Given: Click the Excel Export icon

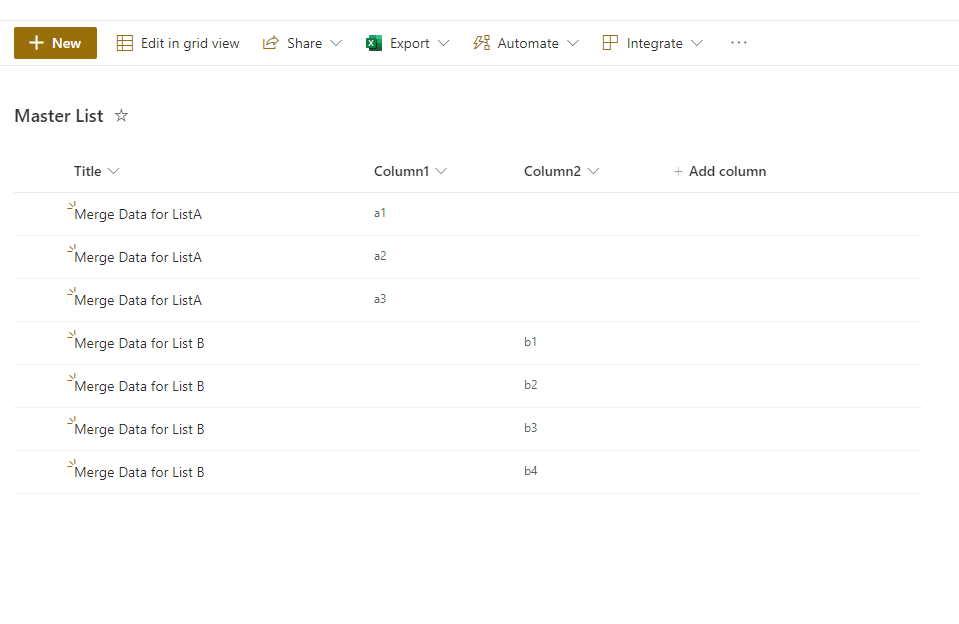Looking at the screenshot, I should tap(374, 43).
